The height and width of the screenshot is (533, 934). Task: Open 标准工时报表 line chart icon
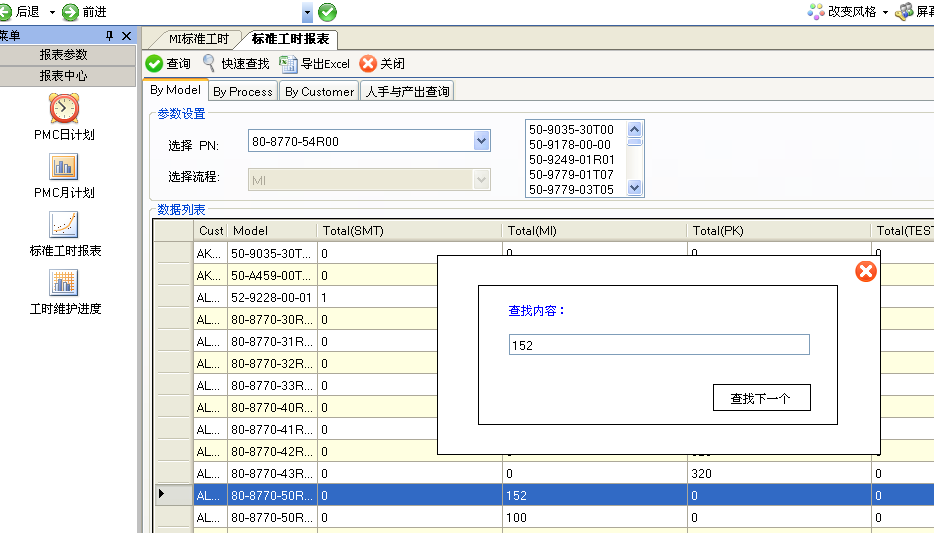pos(64,225)
